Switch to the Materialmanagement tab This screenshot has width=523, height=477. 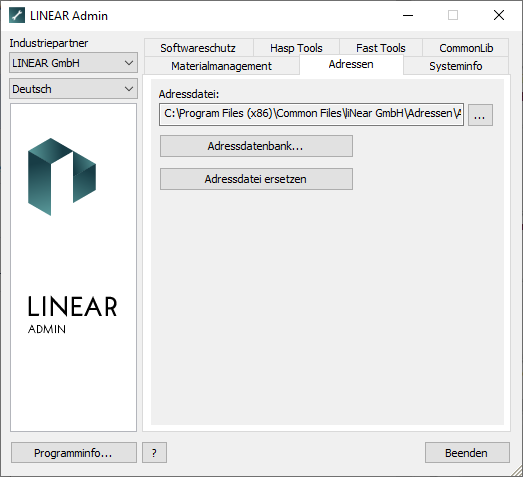tap(221, 66)
